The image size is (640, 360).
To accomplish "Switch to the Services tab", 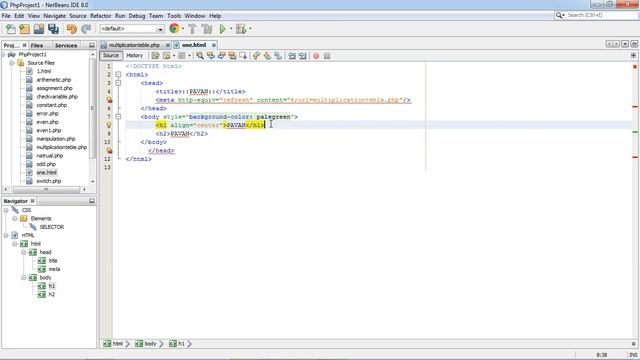I will point(66,45).
